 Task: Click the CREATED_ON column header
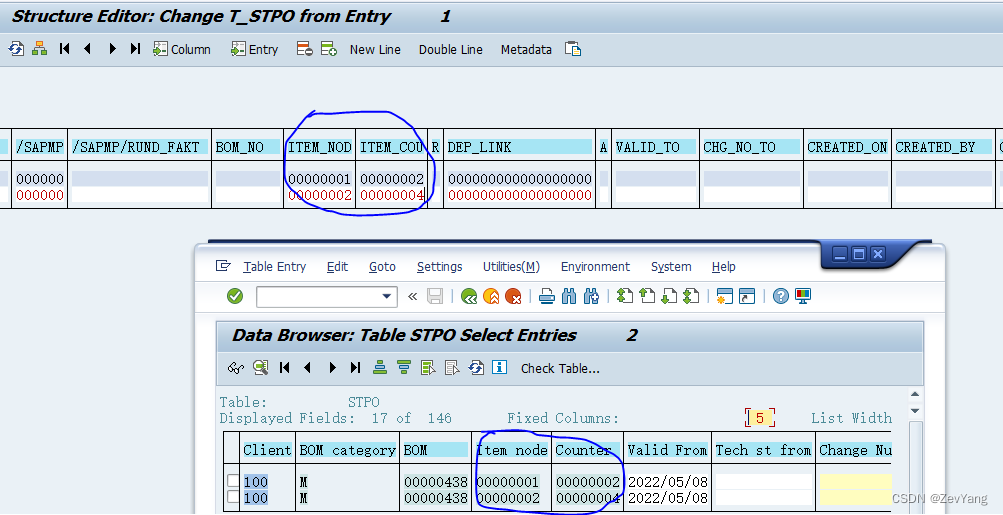[x=847, y=147]
